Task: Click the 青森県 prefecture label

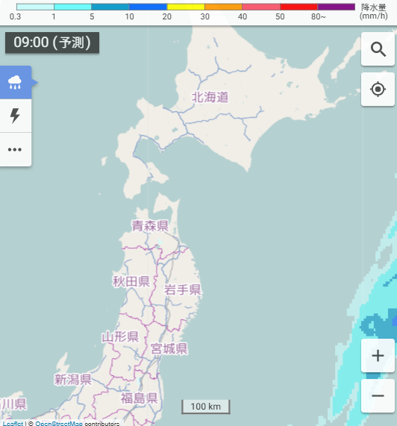Action: pos(150,226)
